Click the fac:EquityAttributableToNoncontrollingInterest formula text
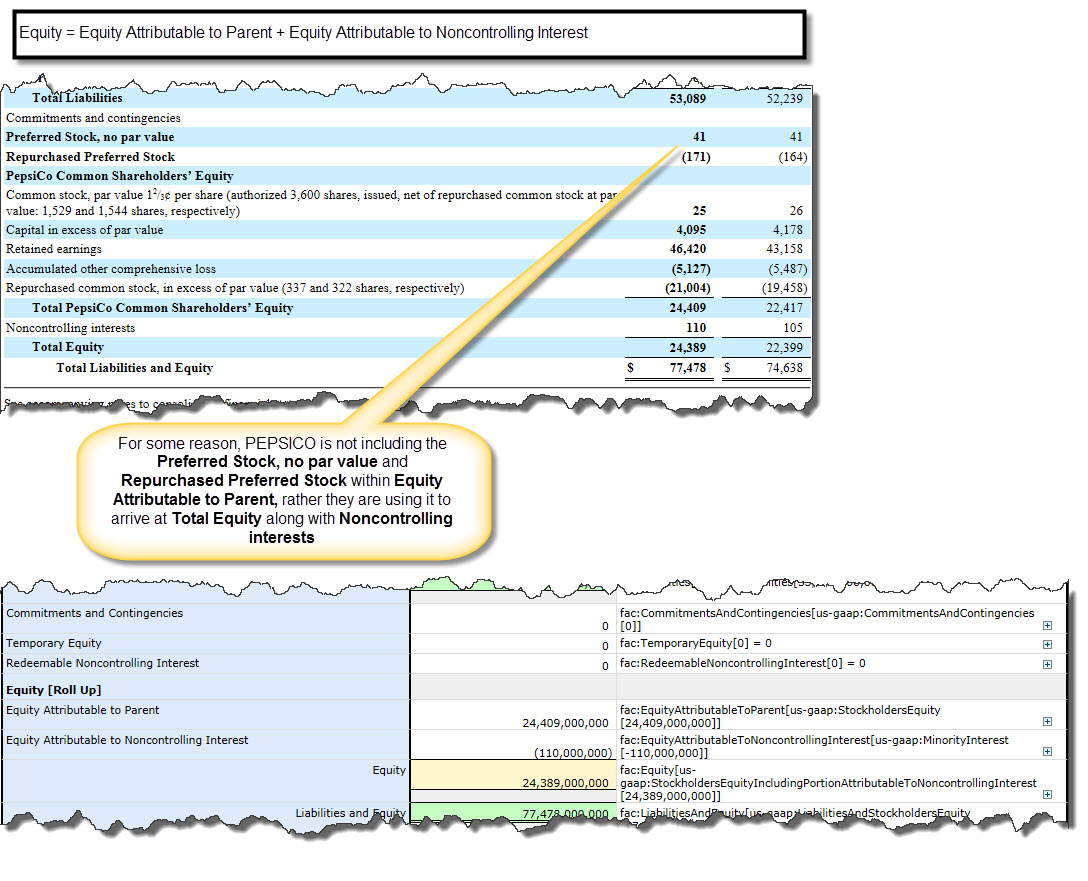This screenshot has width=1088, height=881. click(x=814, y=746)
